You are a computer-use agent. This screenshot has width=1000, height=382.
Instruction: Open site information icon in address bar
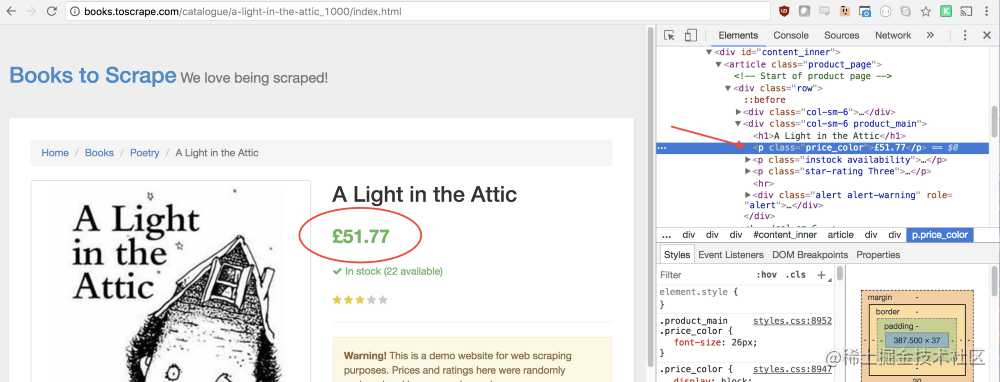point(75,11)
